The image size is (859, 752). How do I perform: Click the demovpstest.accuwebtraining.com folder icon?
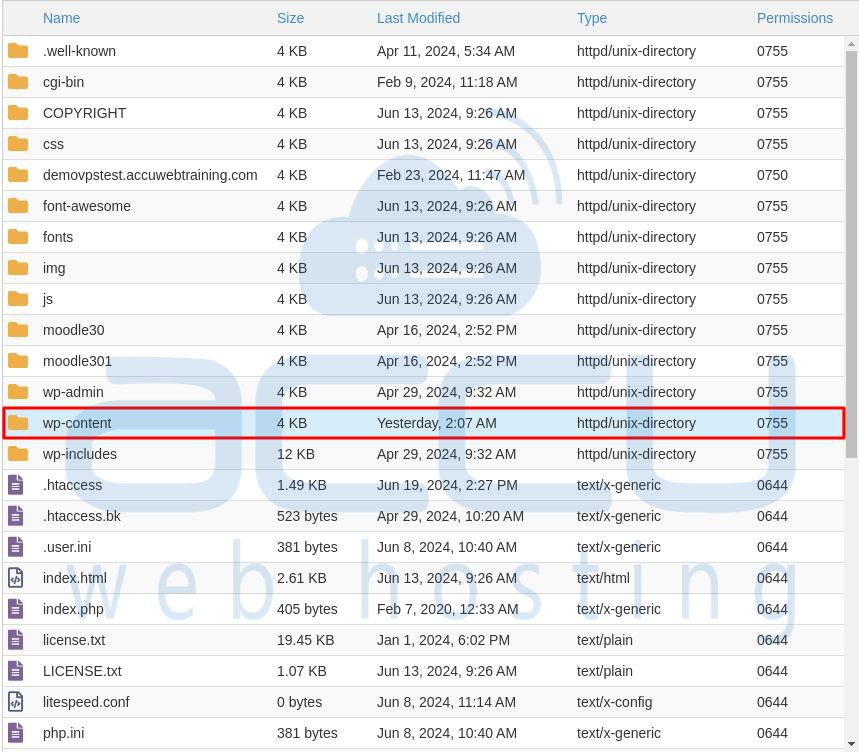click(18, 175)
